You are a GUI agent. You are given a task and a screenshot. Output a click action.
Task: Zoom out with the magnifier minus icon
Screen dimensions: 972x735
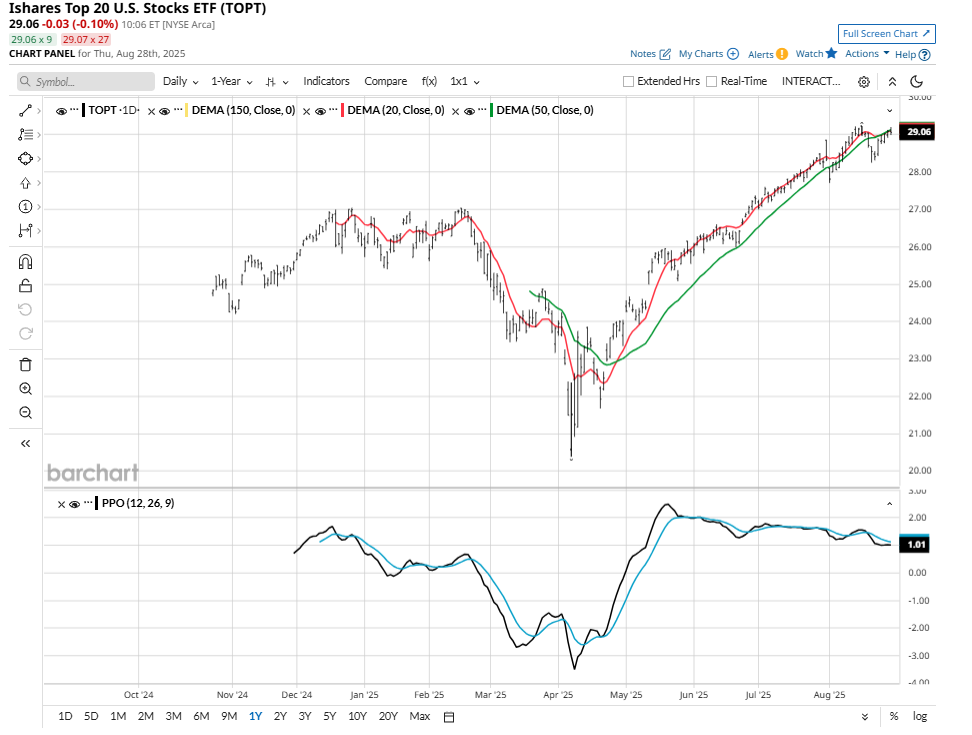pyautogui.click(x=25, y=413)
